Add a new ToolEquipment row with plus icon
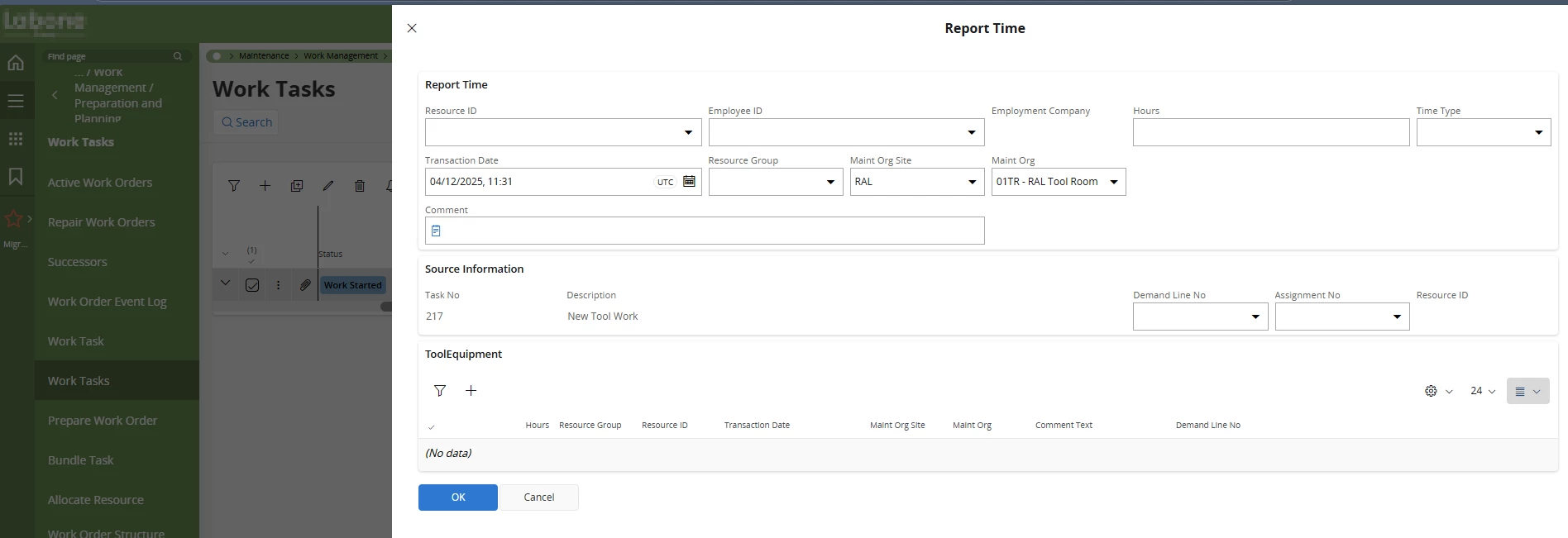This screenshot has height=538, width=1568. 471,391
